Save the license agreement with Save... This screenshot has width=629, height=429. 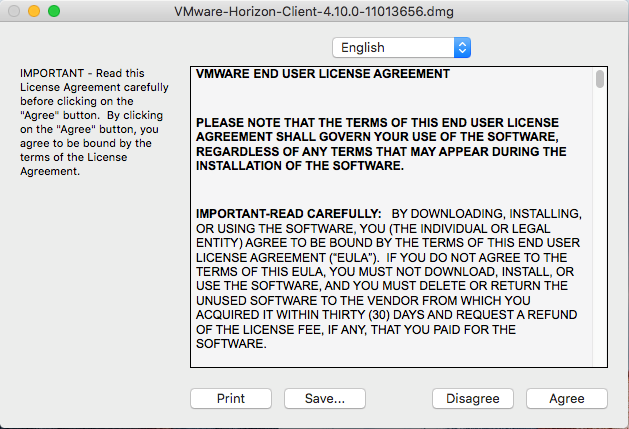[x=325, y=399]
